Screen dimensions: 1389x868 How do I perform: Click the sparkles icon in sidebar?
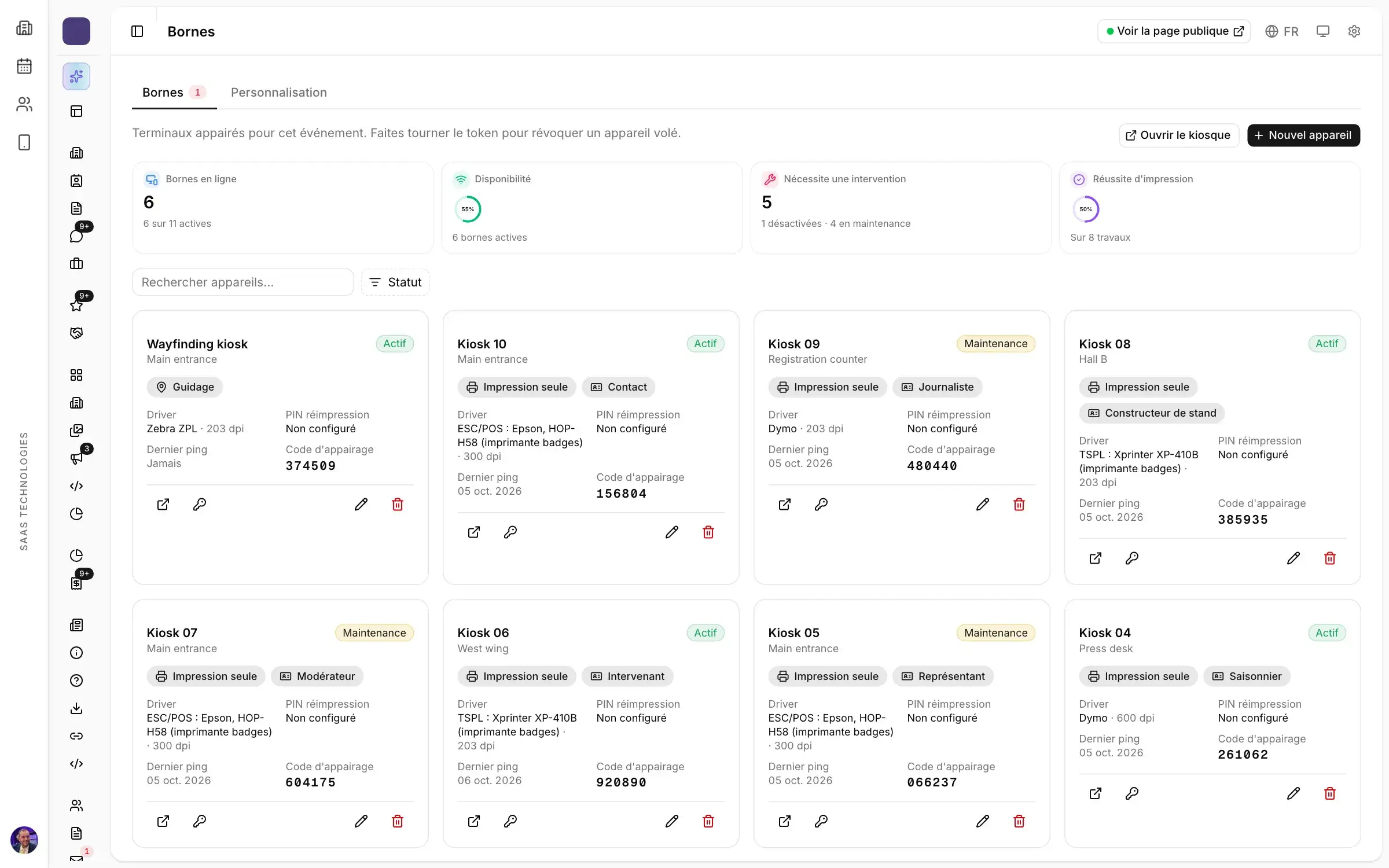[x=76, y=76]
